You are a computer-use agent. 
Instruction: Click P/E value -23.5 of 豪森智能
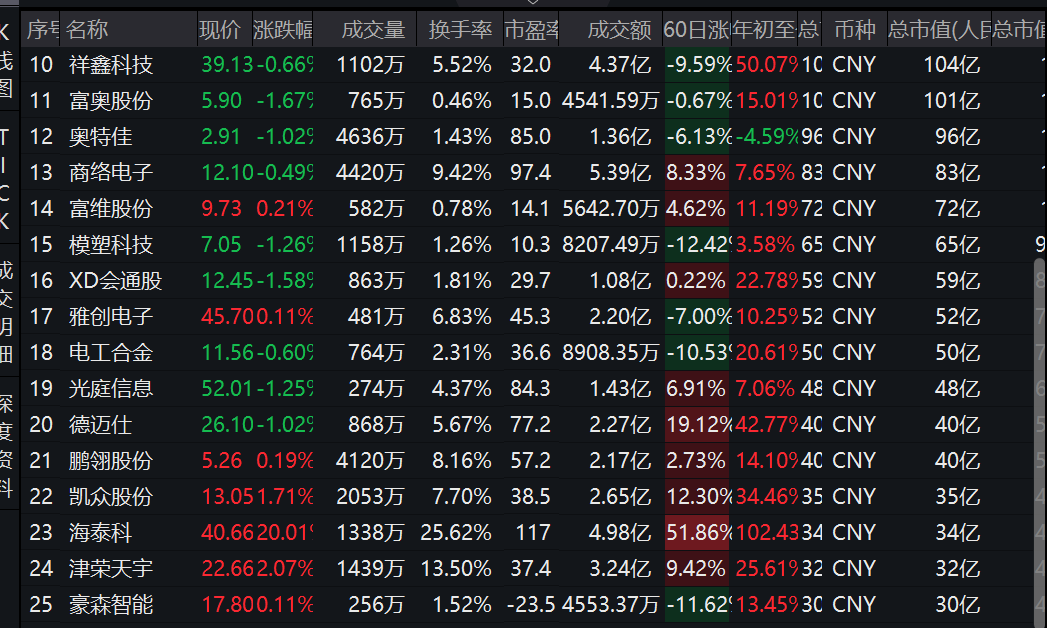531,605
